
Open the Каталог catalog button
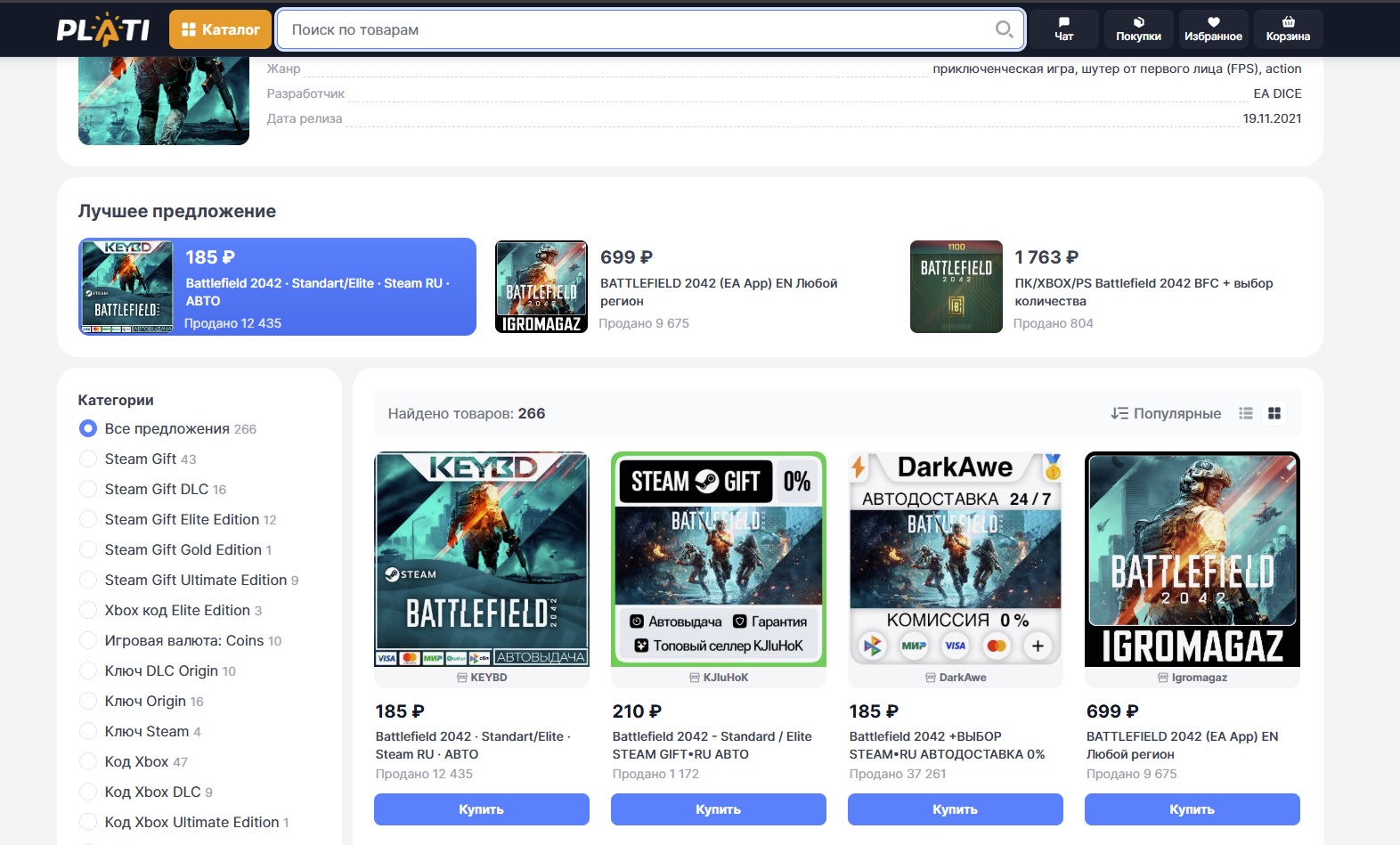221,29
